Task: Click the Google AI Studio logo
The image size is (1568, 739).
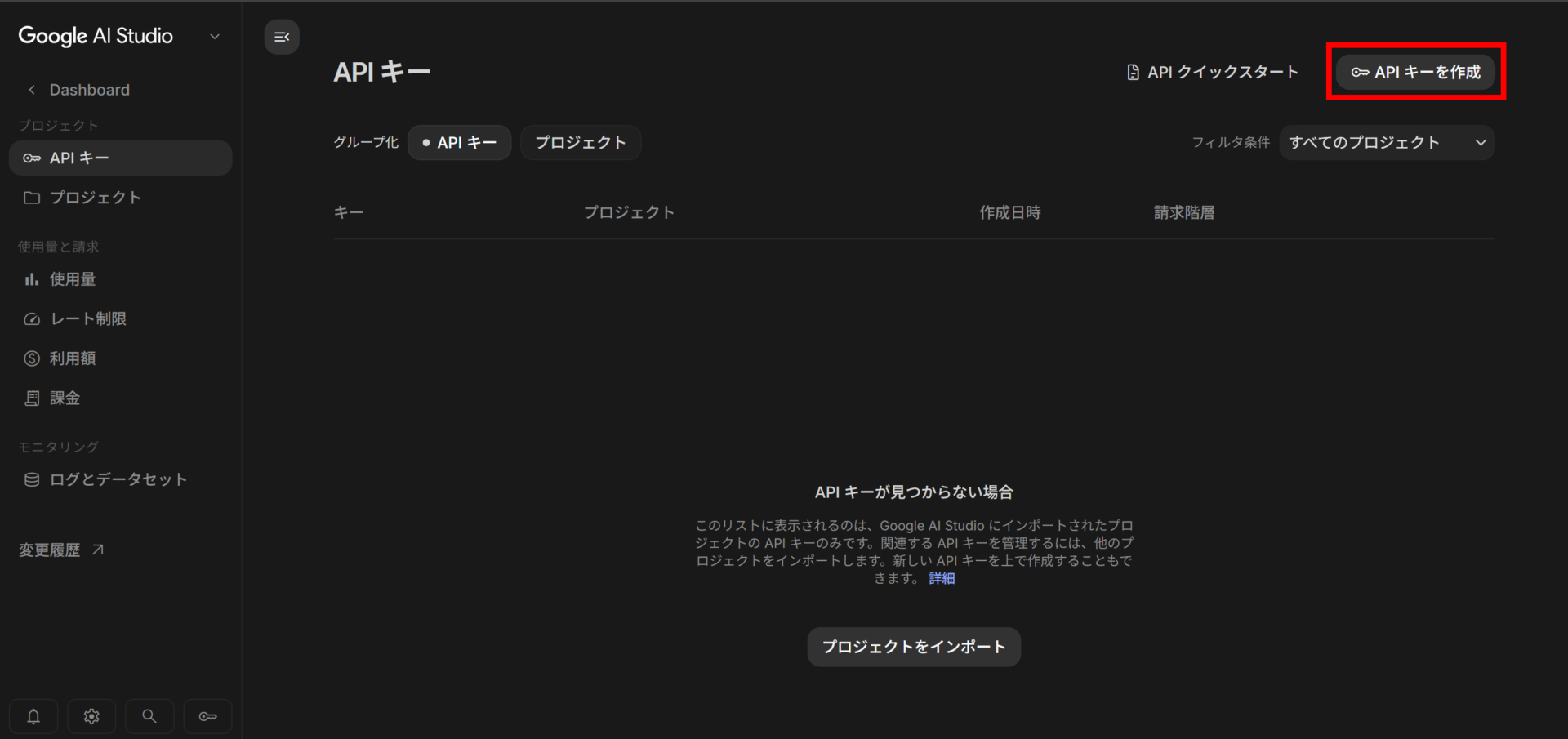Action: pos(96,36)
